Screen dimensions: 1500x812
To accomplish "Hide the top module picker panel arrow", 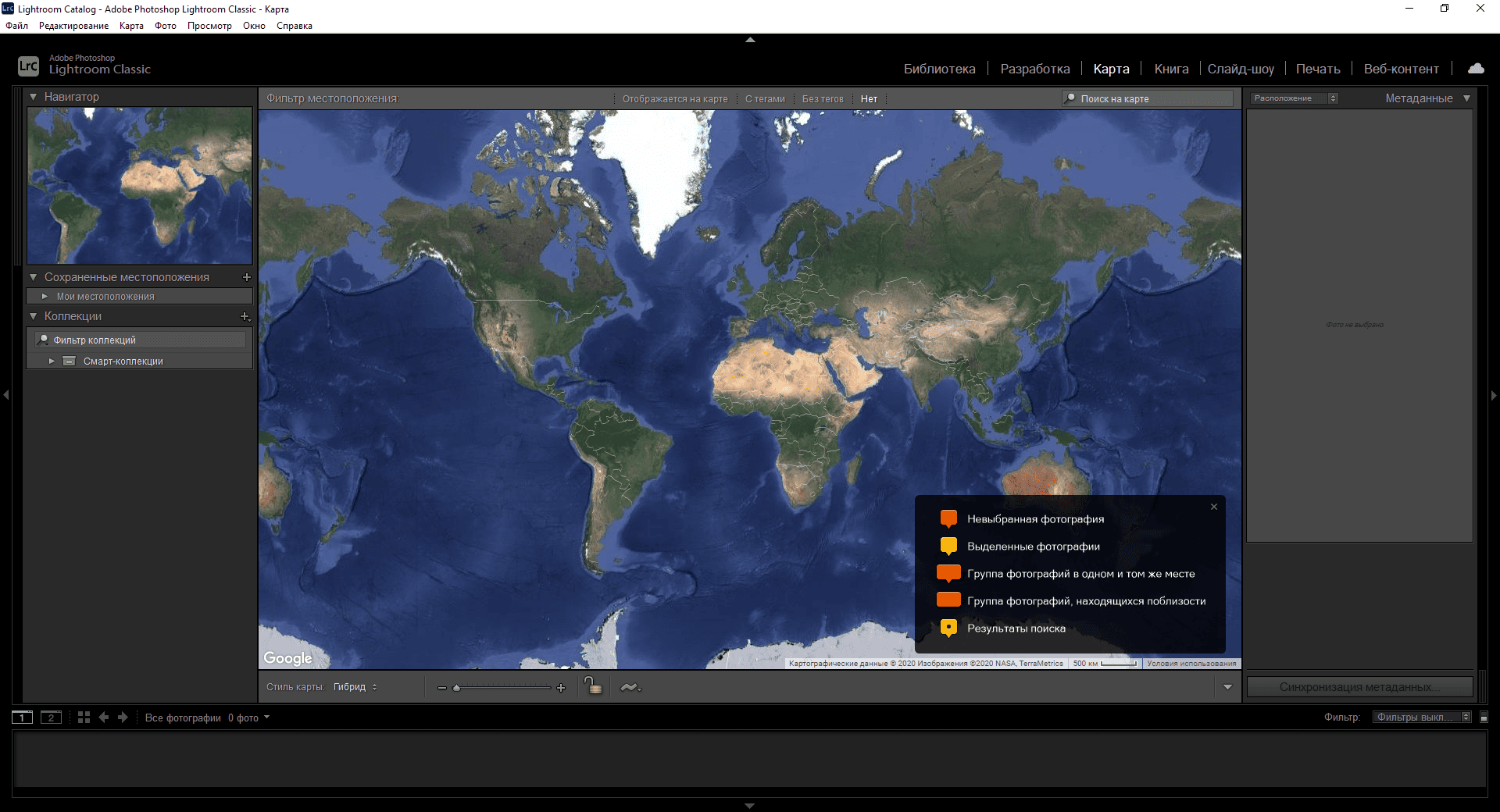I will [x=750, y=39].
